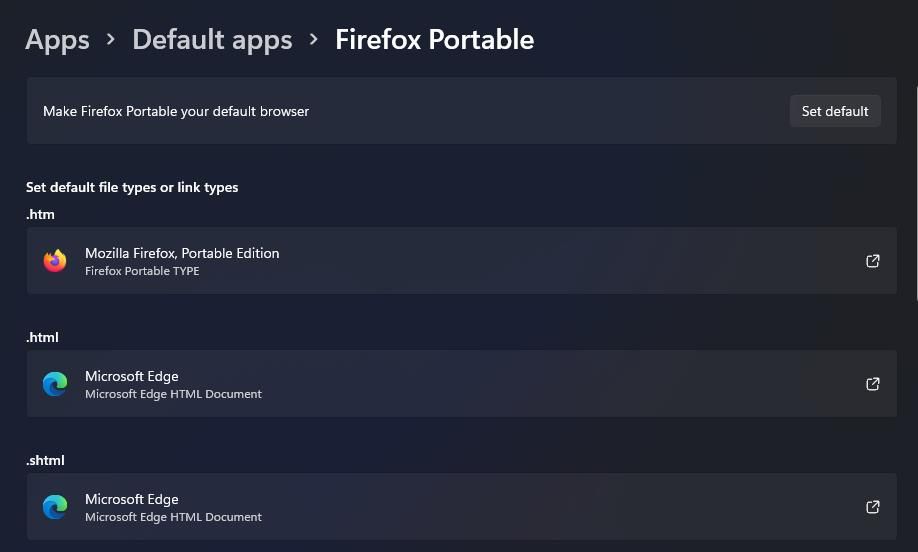The width and height of the screenshot is (918, 552).
Task: Click the Firefox Portable page title
Action: point(434,40)
